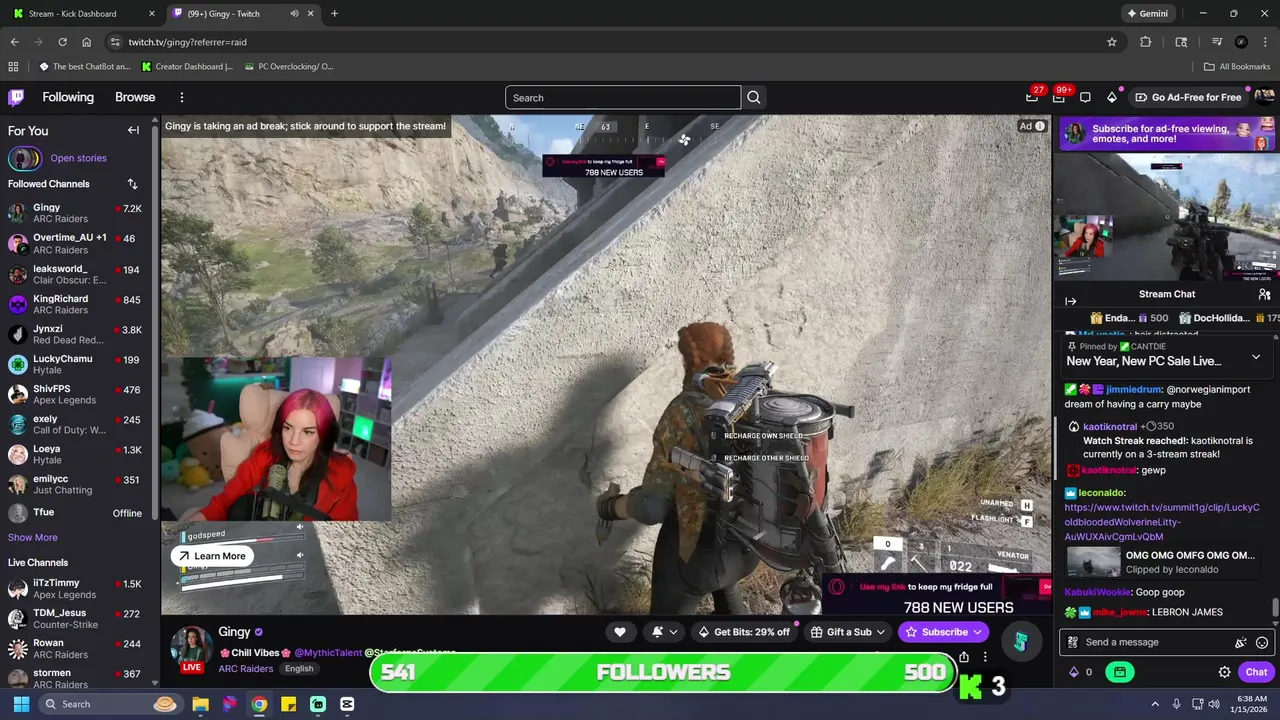Open the Windows Start menu
The width and height of the screenshot is (1280, 720).
click(x=21, y=704)
